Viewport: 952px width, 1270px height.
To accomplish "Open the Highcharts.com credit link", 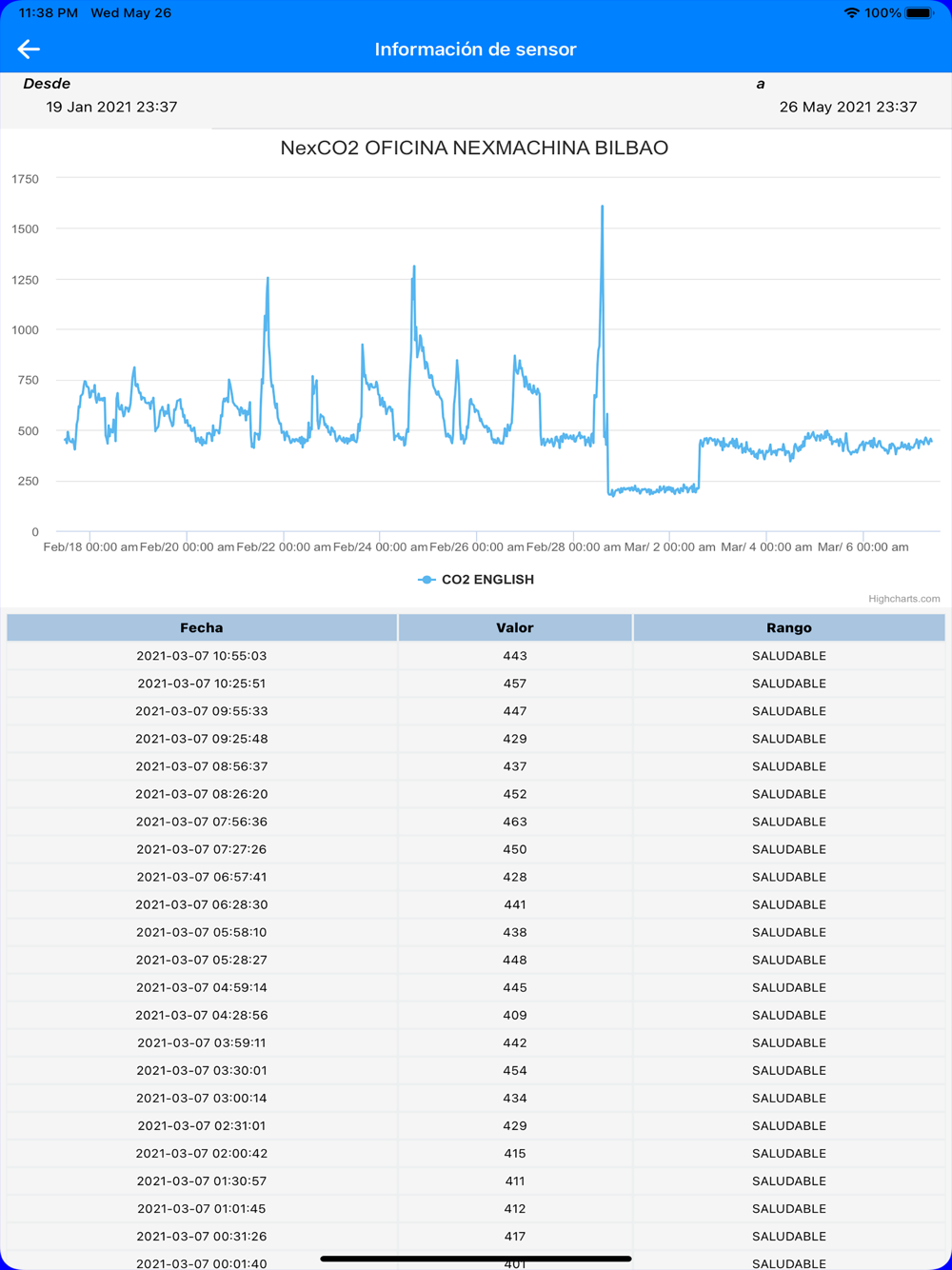I will point(903,599).
